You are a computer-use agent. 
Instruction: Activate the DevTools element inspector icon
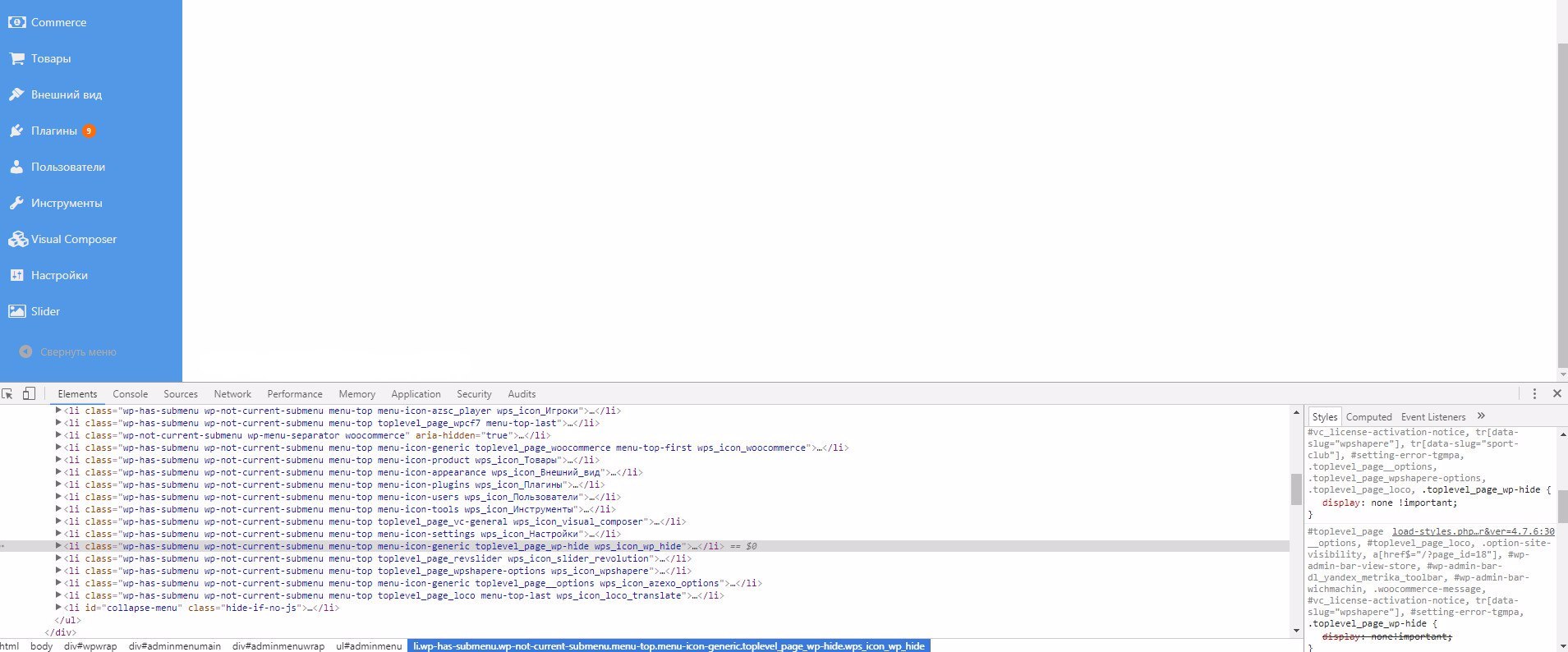click(7, 394)
